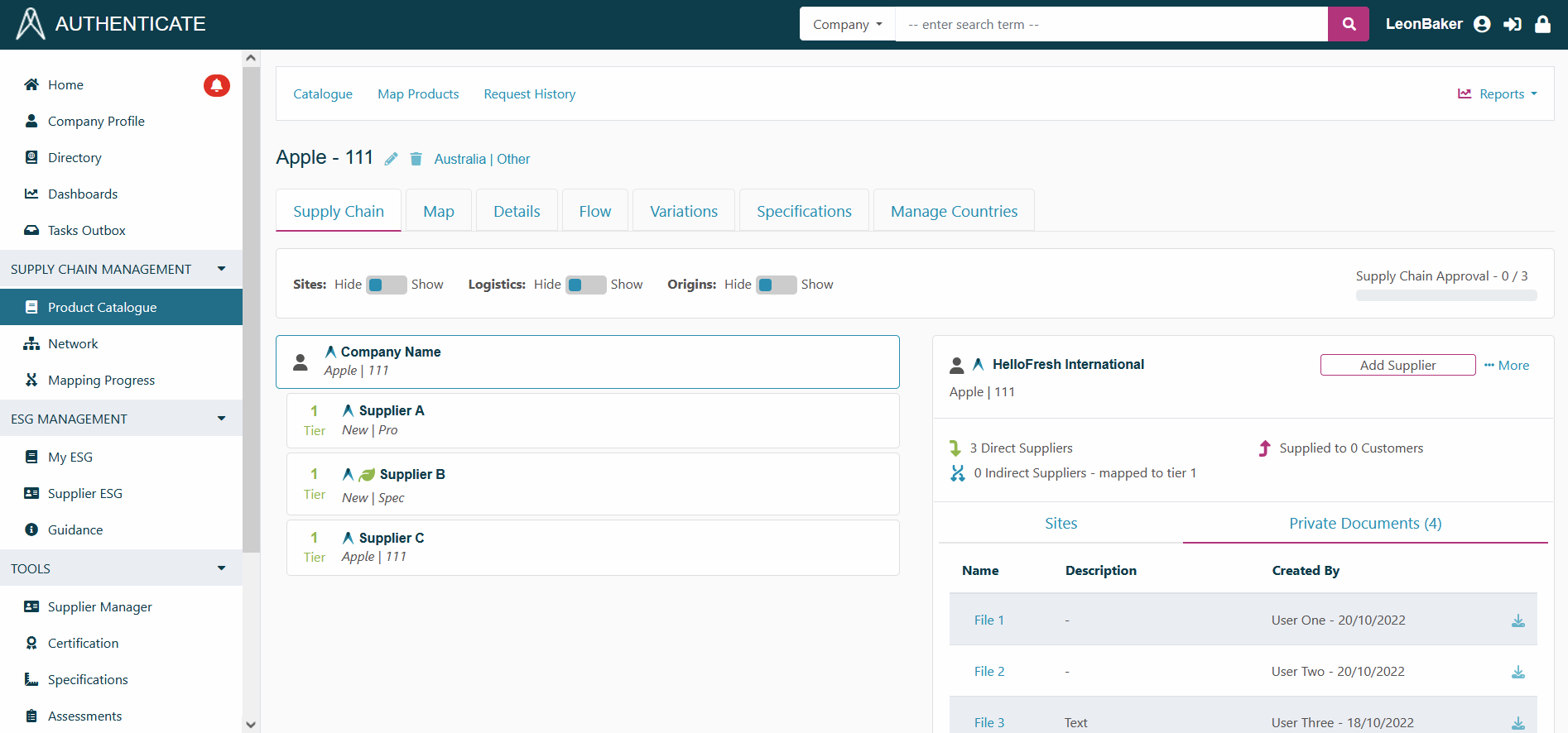Screen dimensions: 1568x733
Task: Open user profile icon next to LeonBaker
Action: [1482, 24]
